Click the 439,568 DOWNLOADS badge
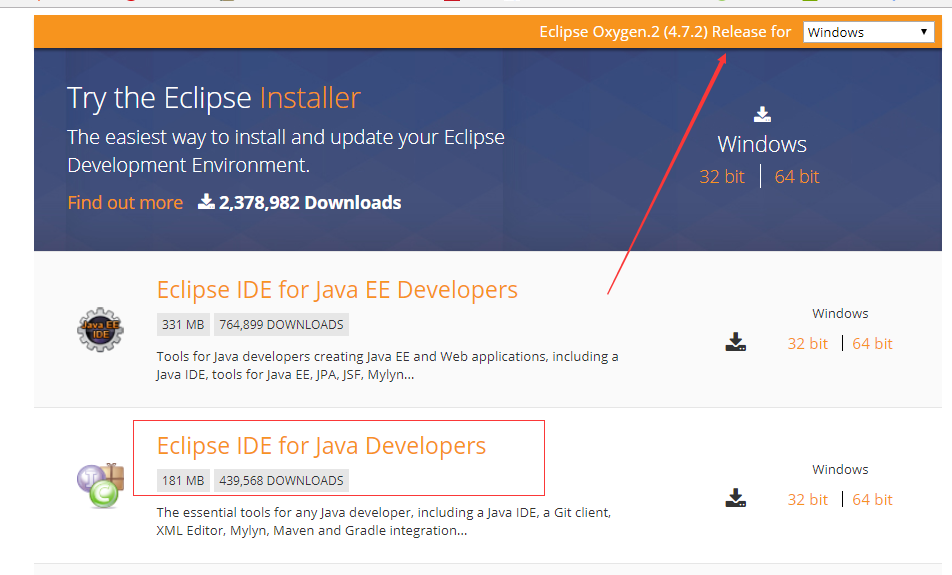952x575 pixels. (x=281, y=481)
